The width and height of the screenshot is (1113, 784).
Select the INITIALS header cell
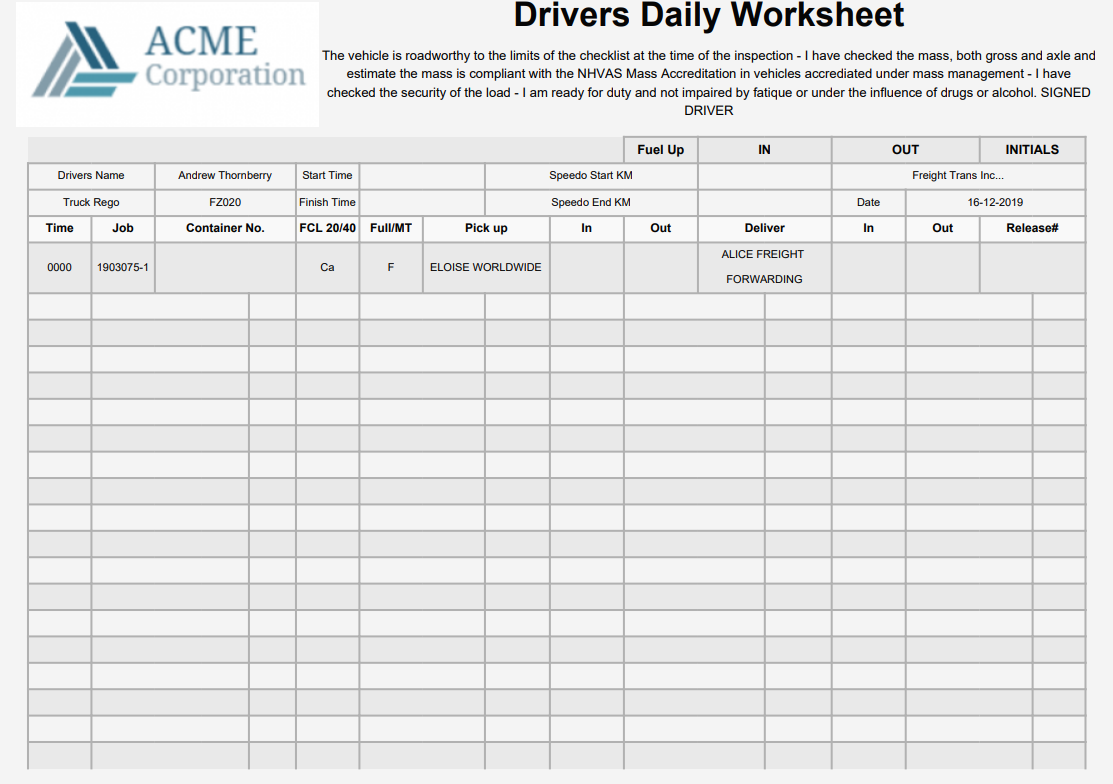[1032, 150]
